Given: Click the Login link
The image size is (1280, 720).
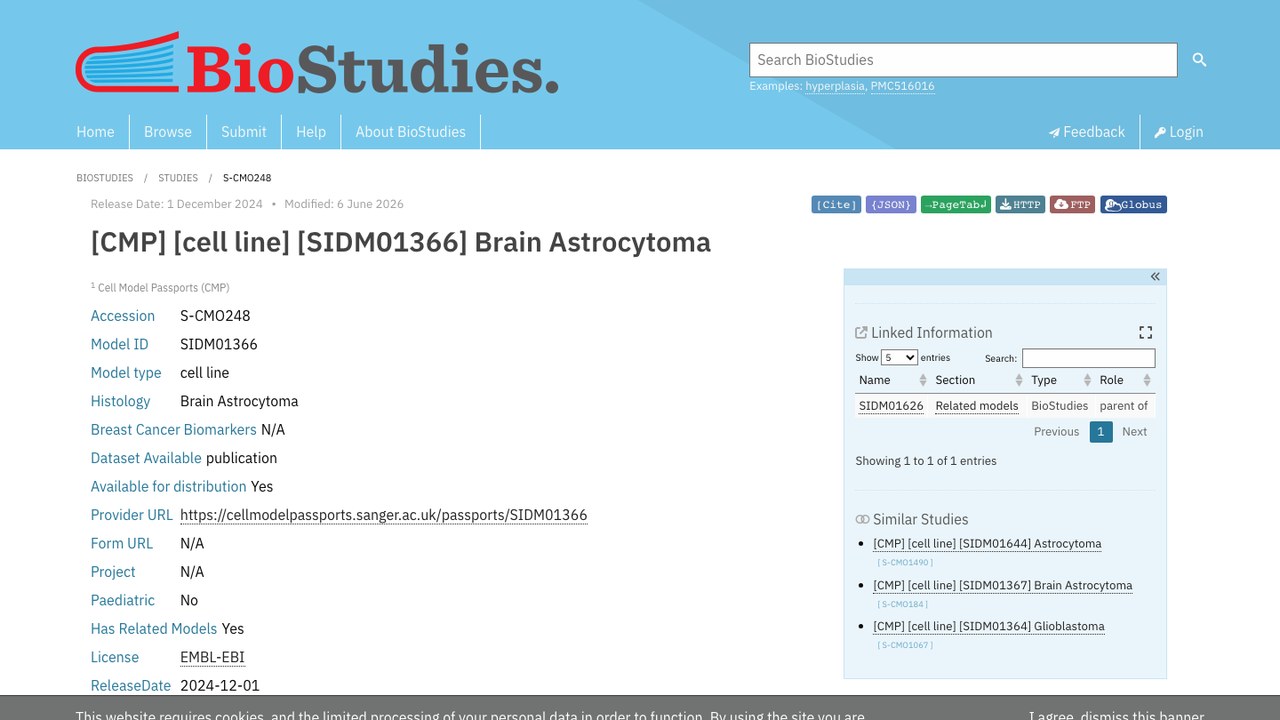Looking at the screenshot, I should (1179, 132).
